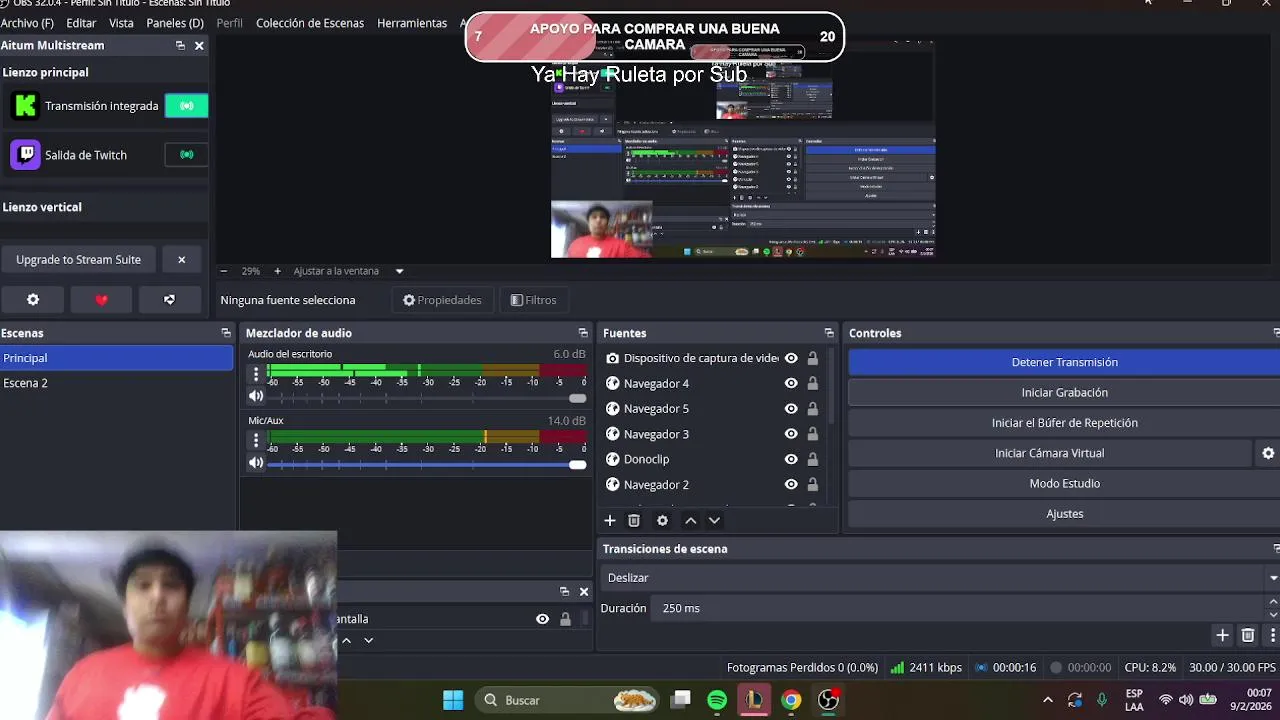Remove the scene transition with trash icon
The width and height of the screenshot is (1280, 720).
pos(1248,635)
